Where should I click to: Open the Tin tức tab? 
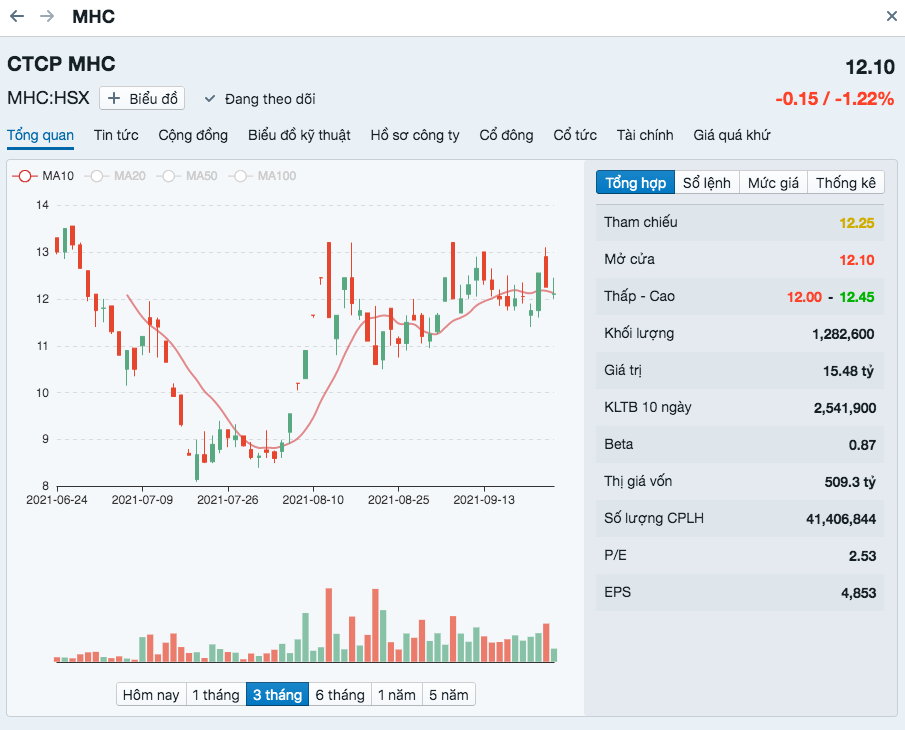click(116, 135)
